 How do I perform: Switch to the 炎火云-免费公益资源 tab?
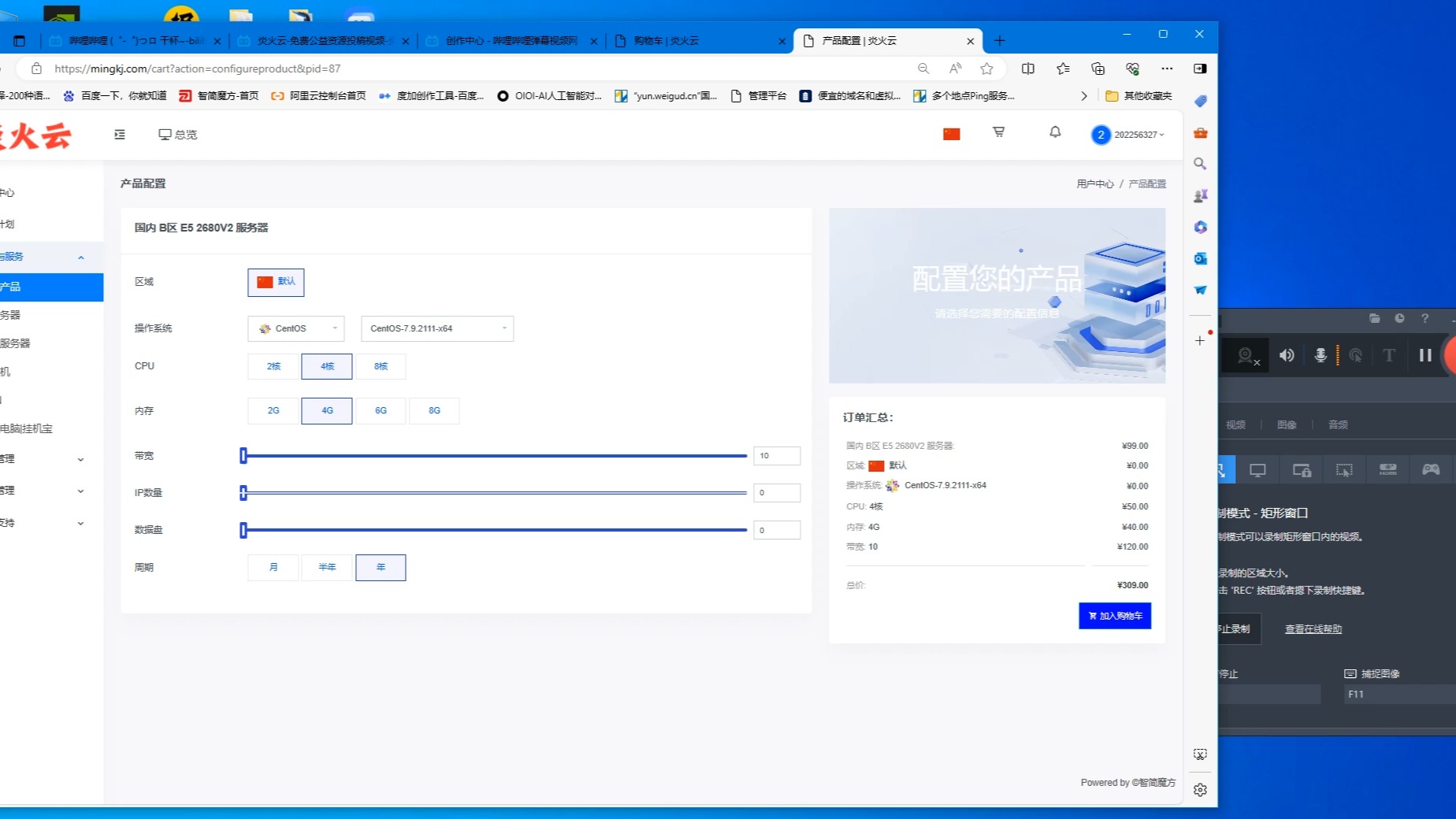(x=323, y=41)
